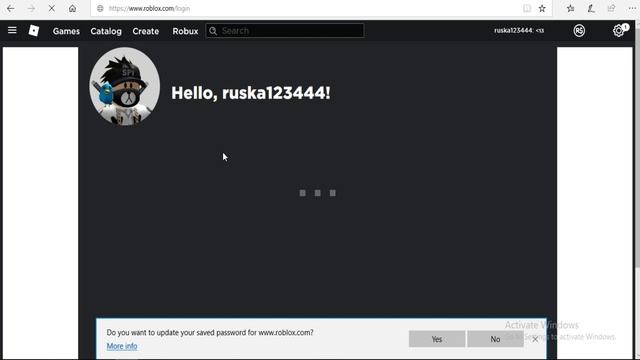Open the Catalog page
Image resolution: width=640 pixels, height=360 pixels.
106,31
